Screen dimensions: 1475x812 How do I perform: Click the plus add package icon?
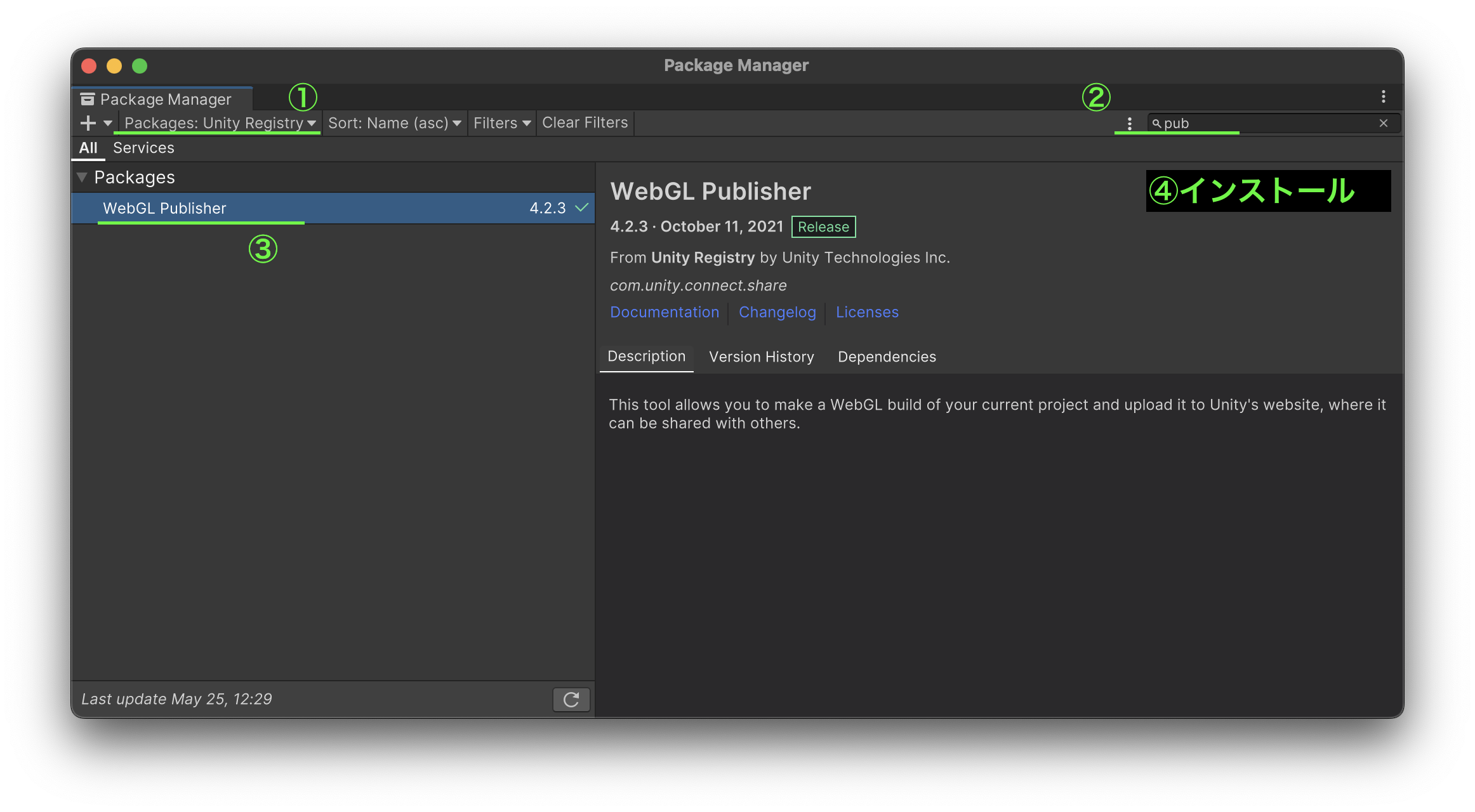coord(88,123)
